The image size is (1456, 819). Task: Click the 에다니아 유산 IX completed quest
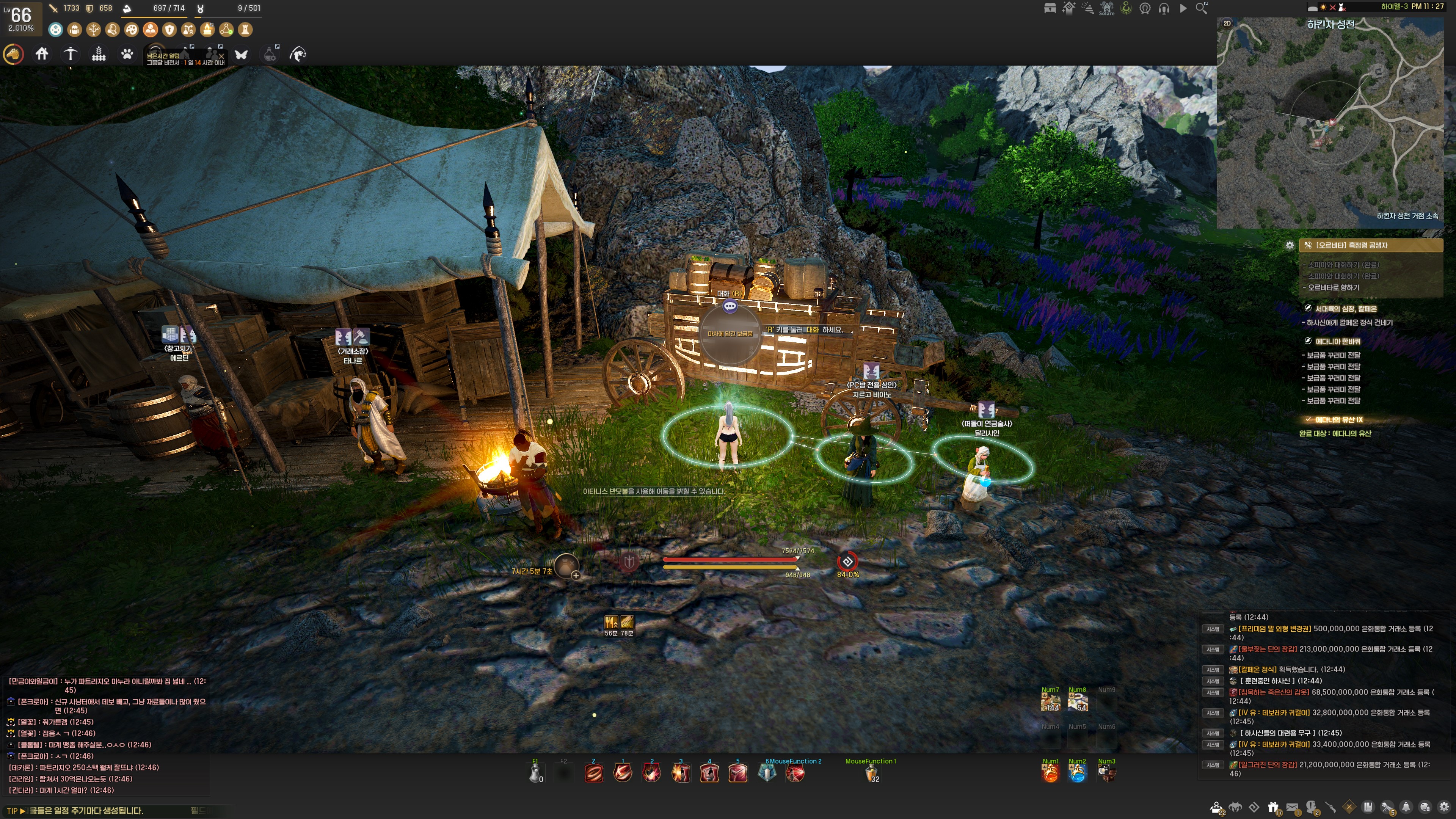pyautogui.click(x=1338, y=419)
